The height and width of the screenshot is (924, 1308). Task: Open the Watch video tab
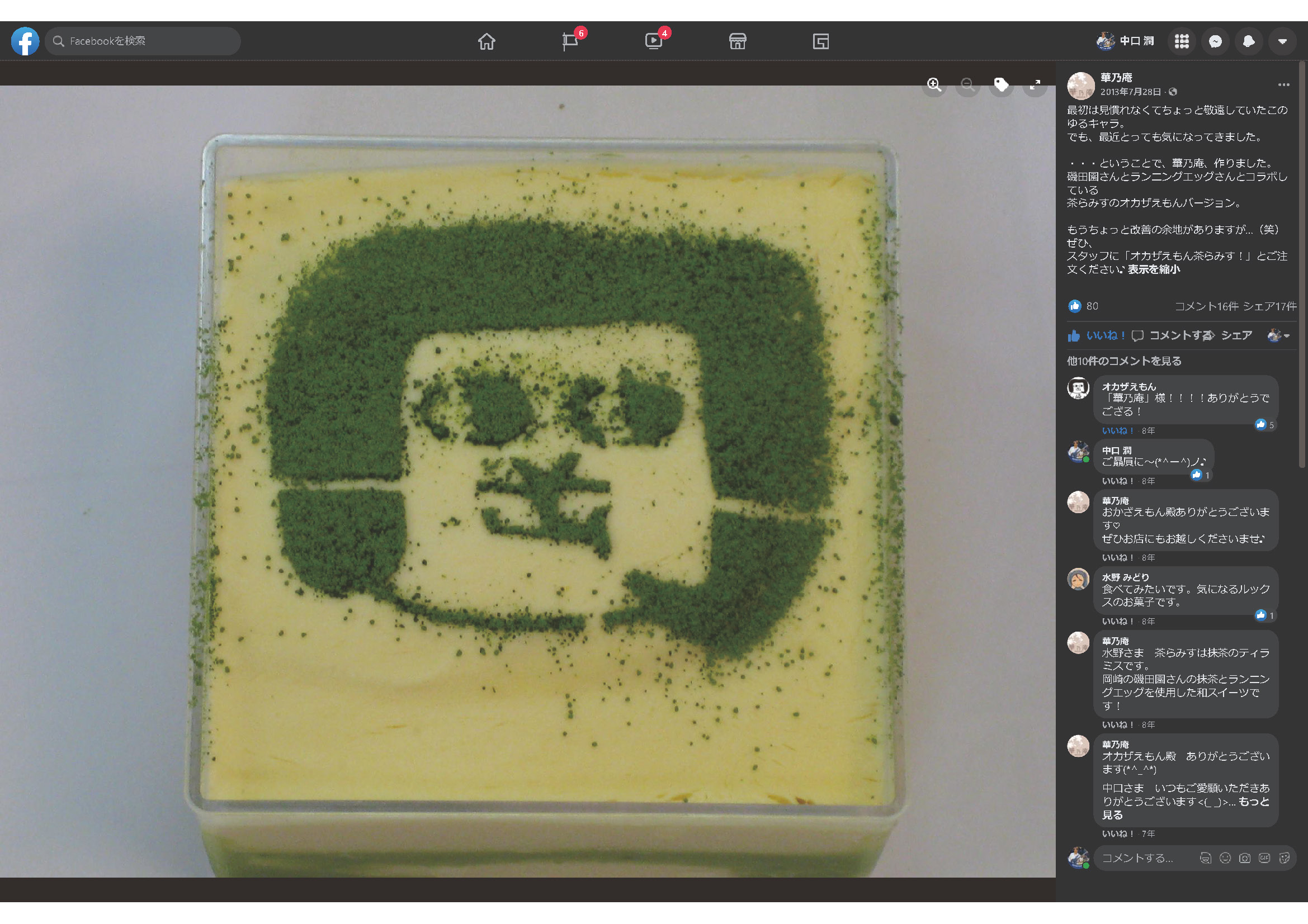tap(653, 41)
